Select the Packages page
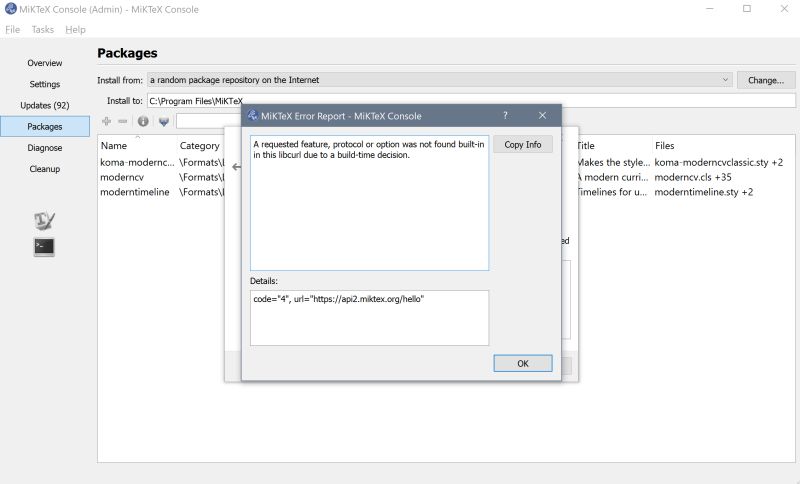 (x=45, y=126)
